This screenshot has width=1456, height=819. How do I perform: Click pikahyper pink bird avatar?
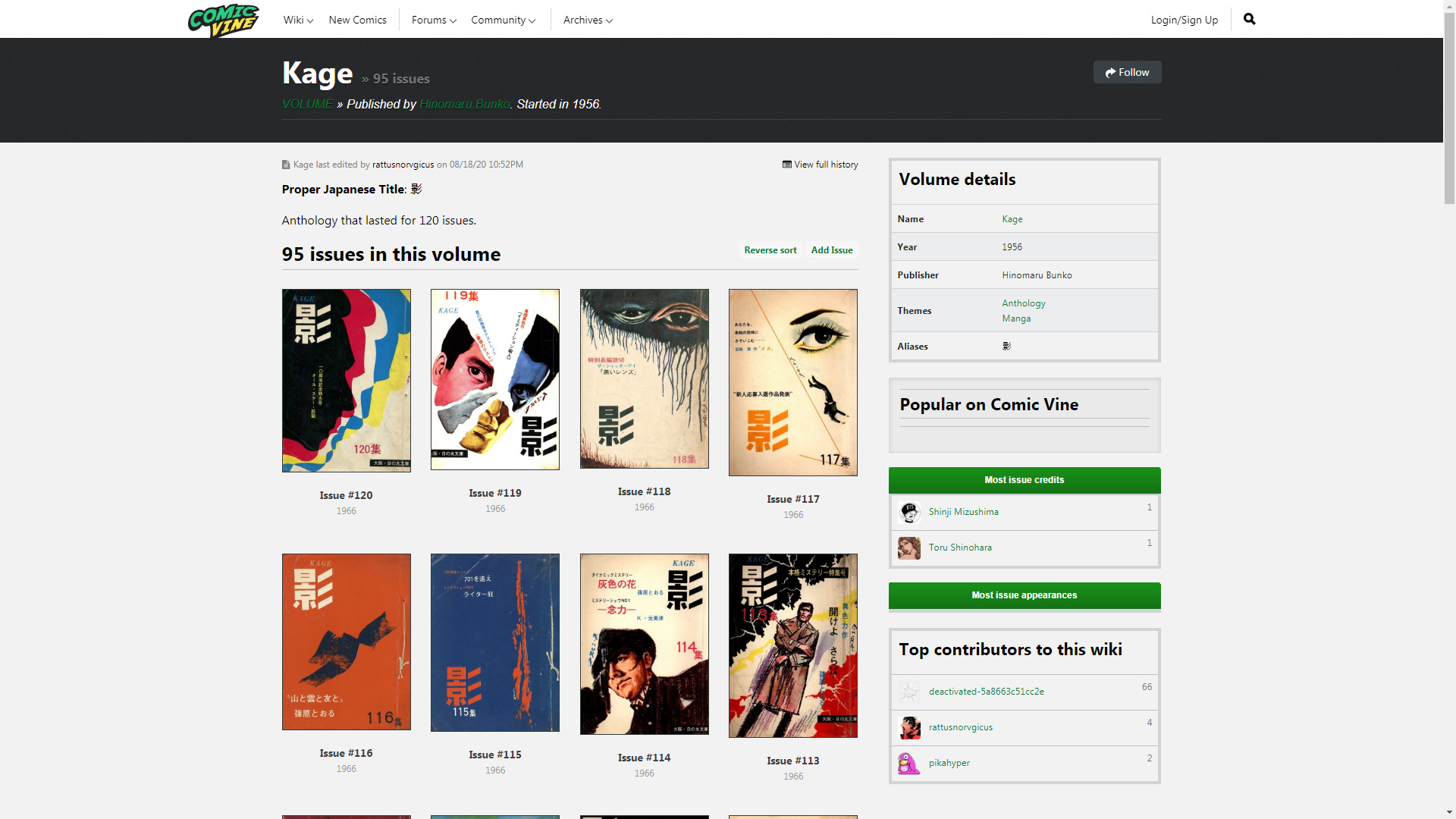pyautogui.click(x=908, y=763)
